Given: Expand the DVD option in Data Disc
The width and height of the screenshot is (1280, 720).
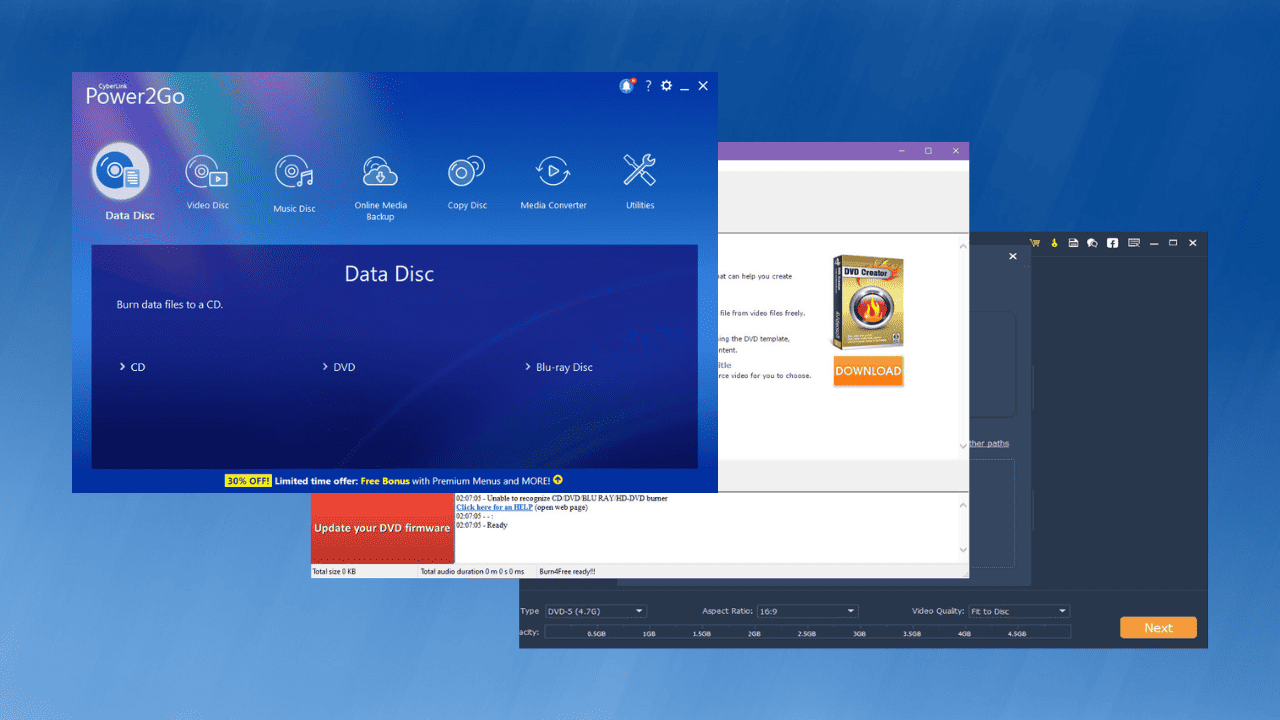Looking at the screenshot, I should pos(339,367).
